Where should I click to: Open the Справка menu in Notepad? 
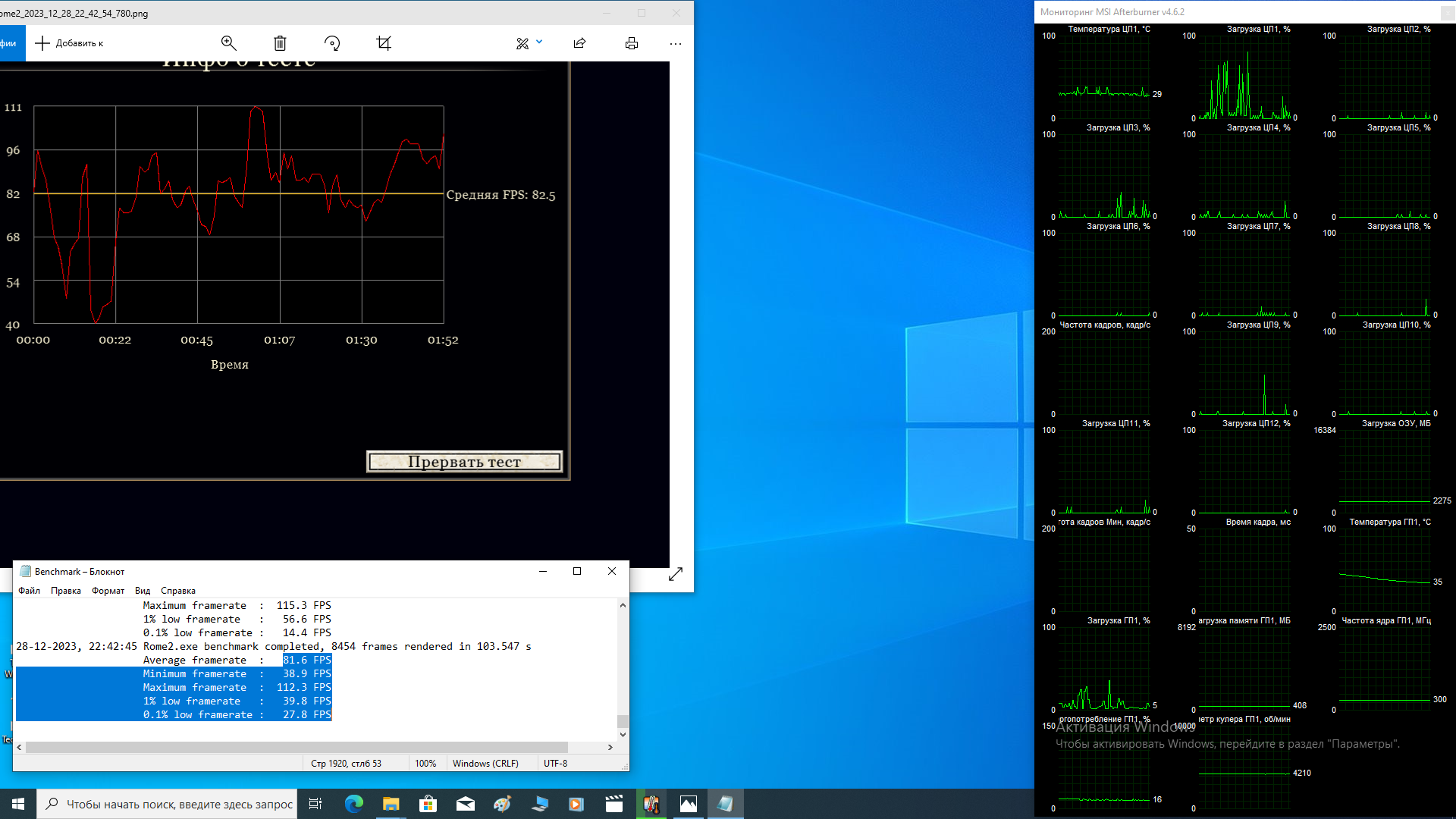click(x=177, y=591)
